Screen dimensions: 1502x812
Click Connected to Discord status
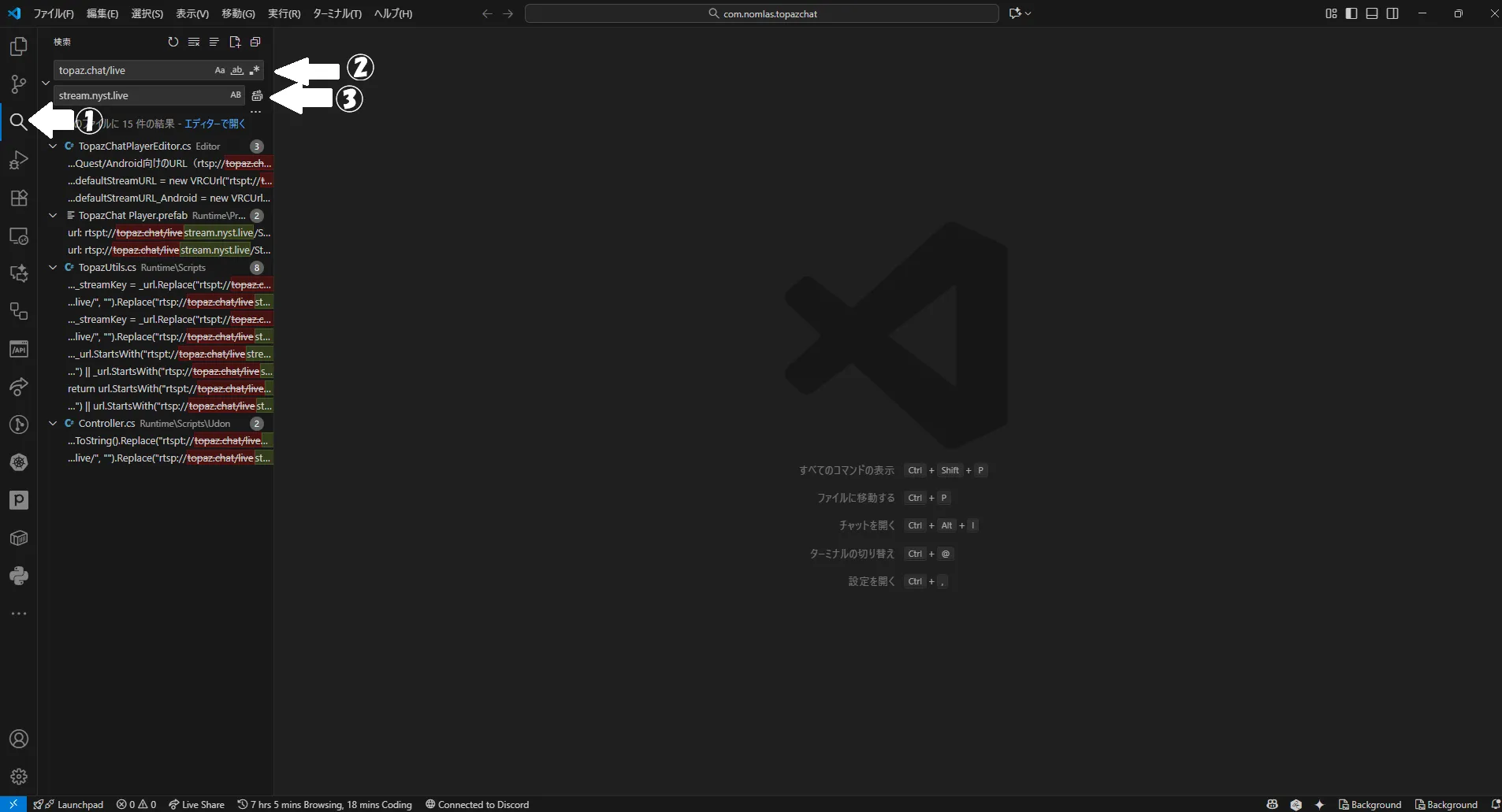[x=478, y=804]
